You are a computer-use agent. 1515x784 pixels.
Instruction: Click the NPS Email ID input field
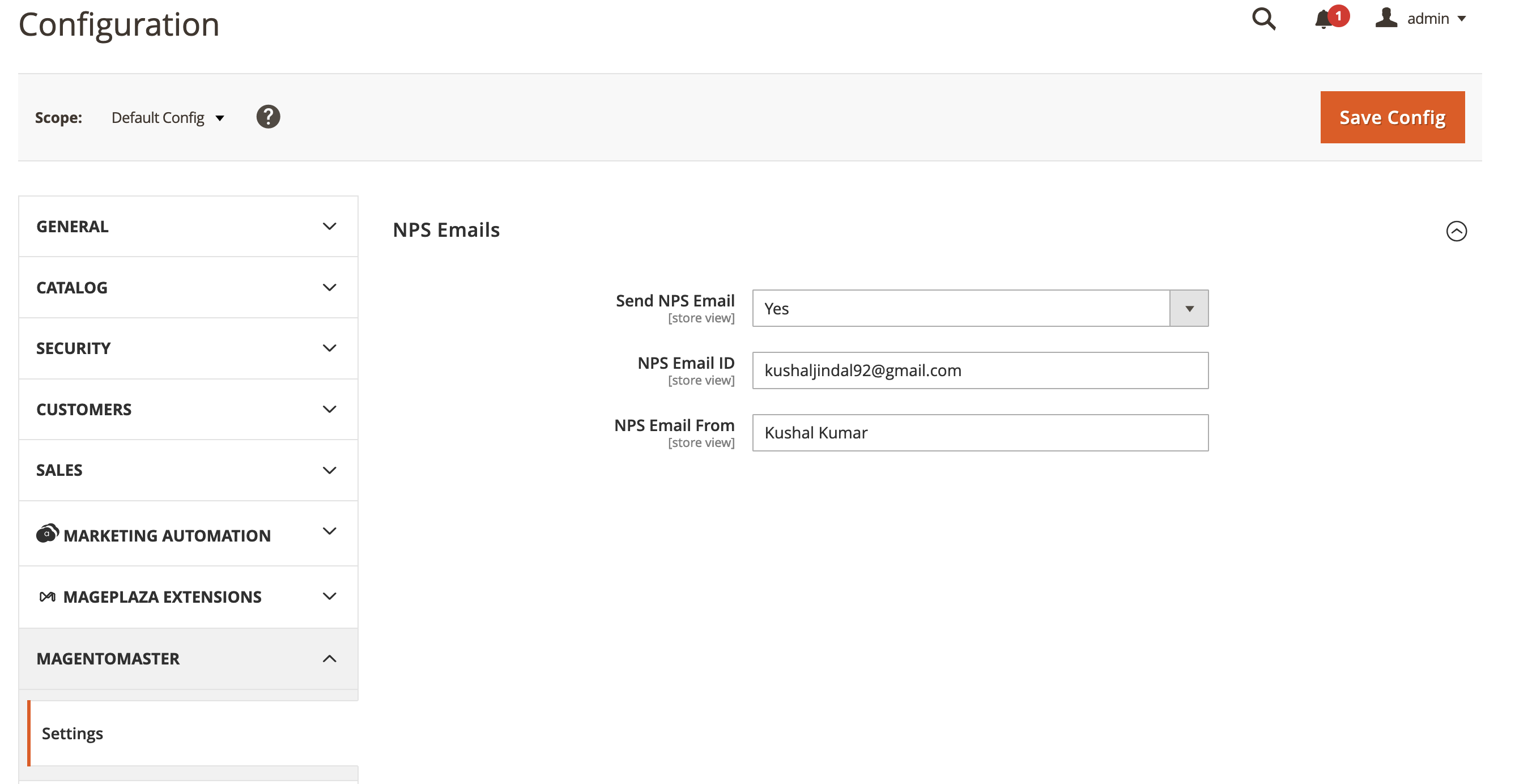tap(980, 370)
